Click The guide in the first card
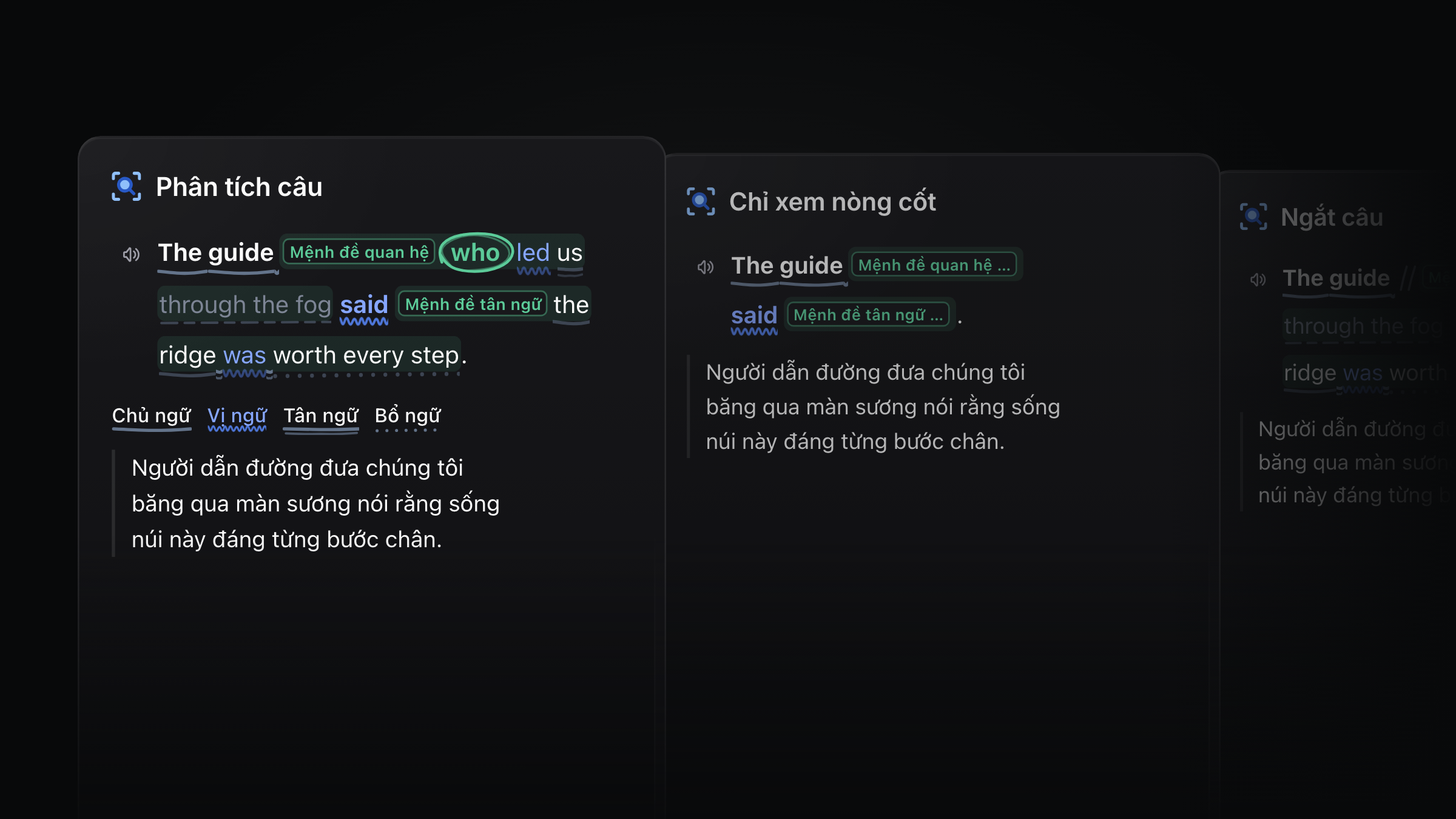 coord(216,252)
